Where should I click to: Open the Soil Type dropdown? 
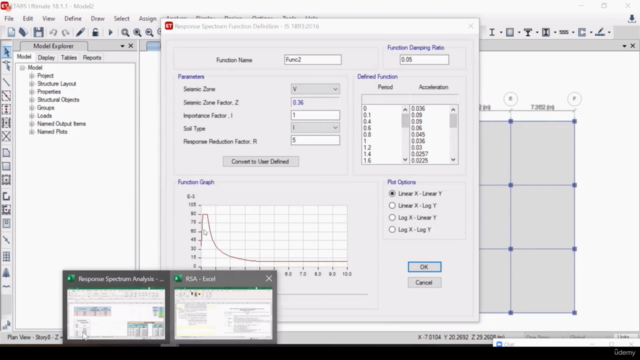(315, 128)
